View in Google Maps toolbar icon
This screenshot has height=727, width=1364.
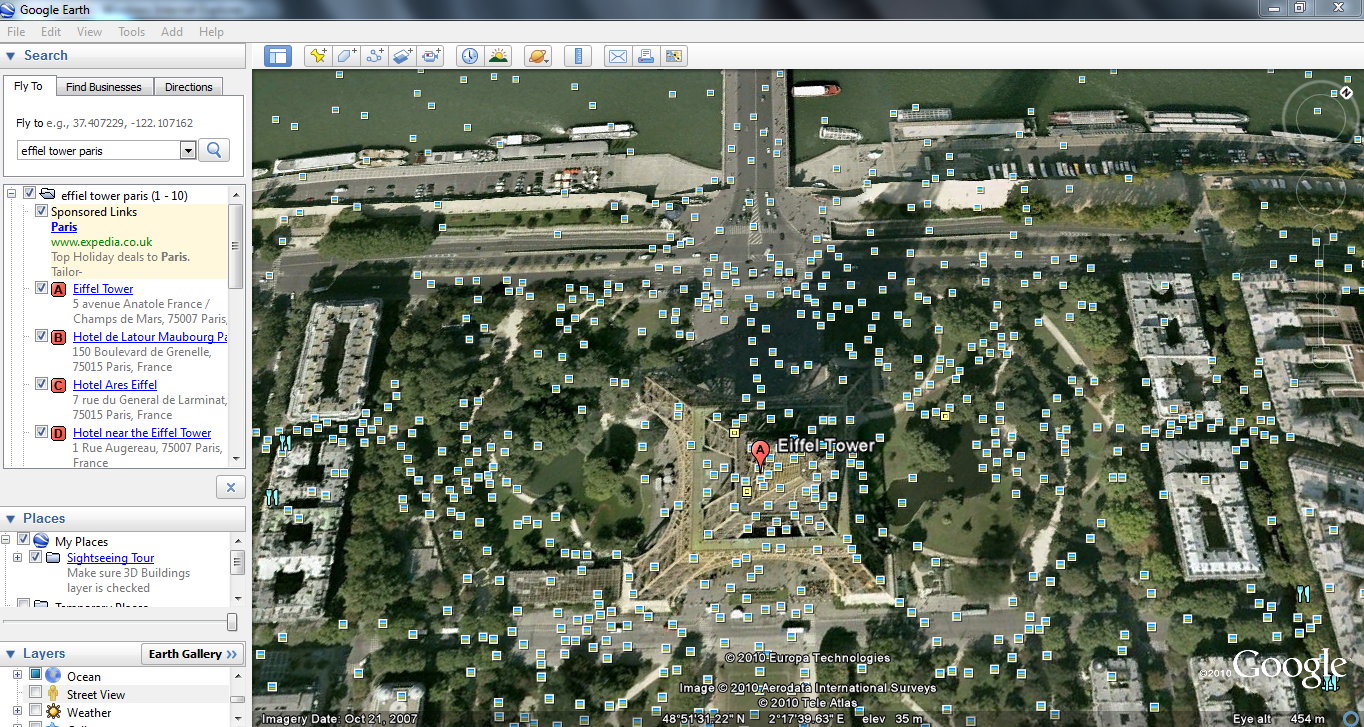point(674,56)
